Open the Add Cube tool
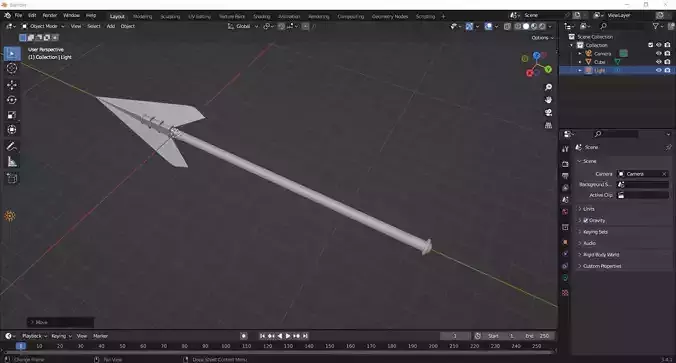Viewport: 676px width, 363px height. point(12,178)
